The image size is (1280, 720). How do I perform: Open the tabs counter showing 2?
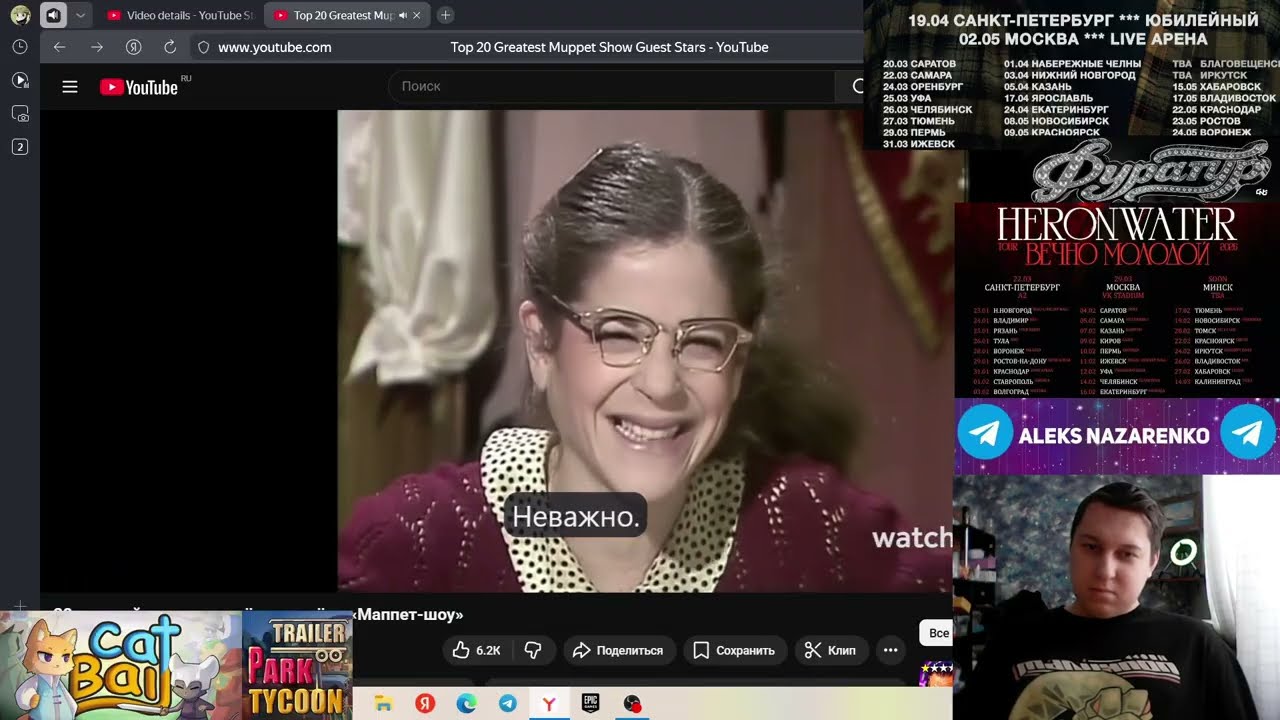[x=20, y=147]
